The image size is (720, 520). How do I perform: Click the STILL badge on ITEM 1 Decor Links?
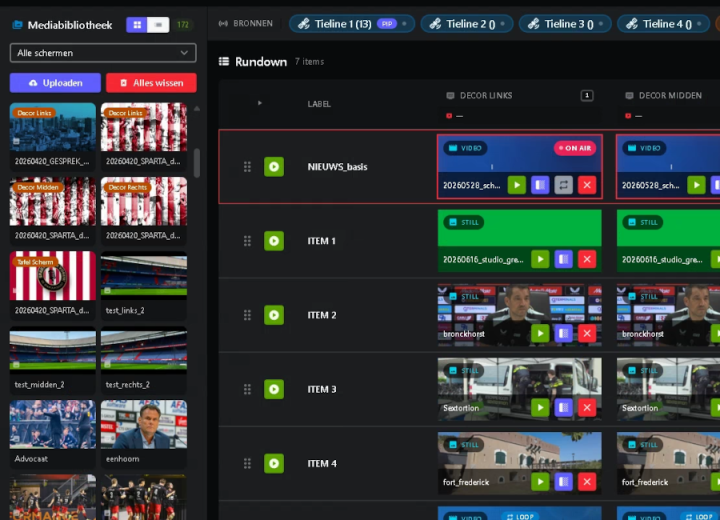464,222
